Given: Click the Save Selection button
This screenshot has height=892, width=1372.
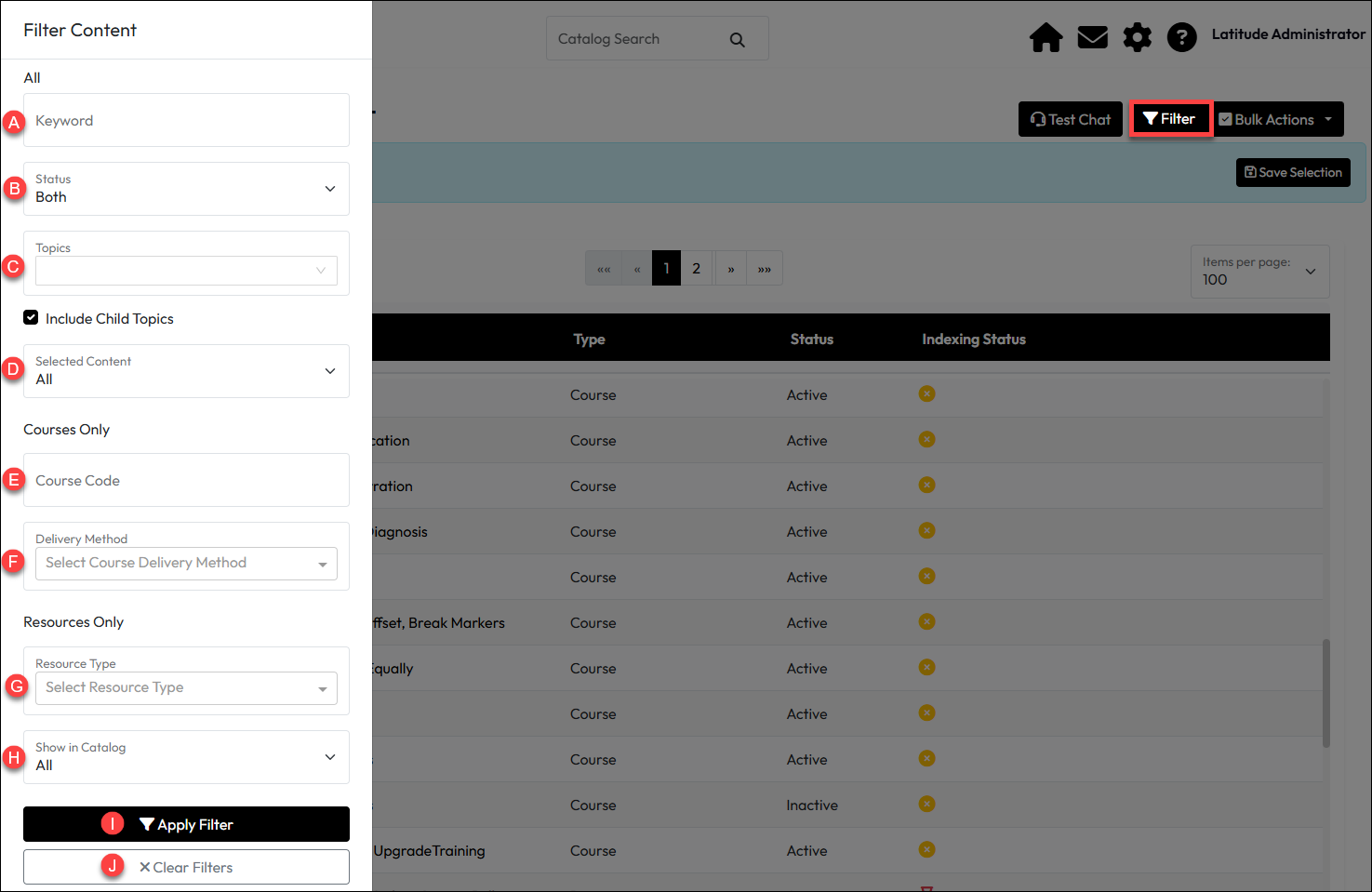Looking at the screenshot, I should point(1293,173).
